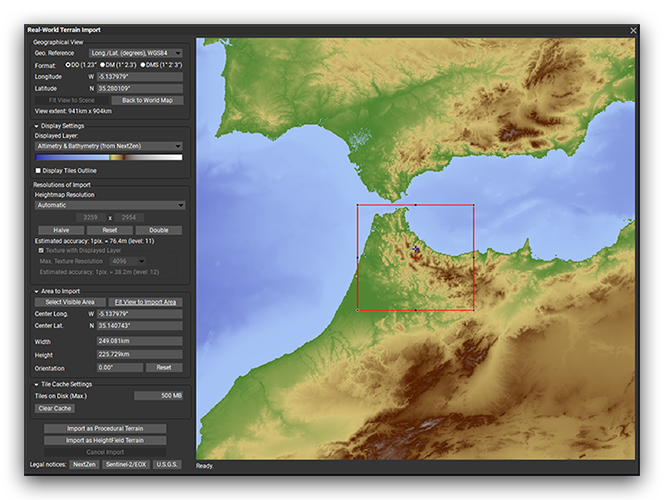This screenshot has width=664, height=500.
Task: Enable the Display Tiles Outline checkbox
Action: (x=38, y=170)
